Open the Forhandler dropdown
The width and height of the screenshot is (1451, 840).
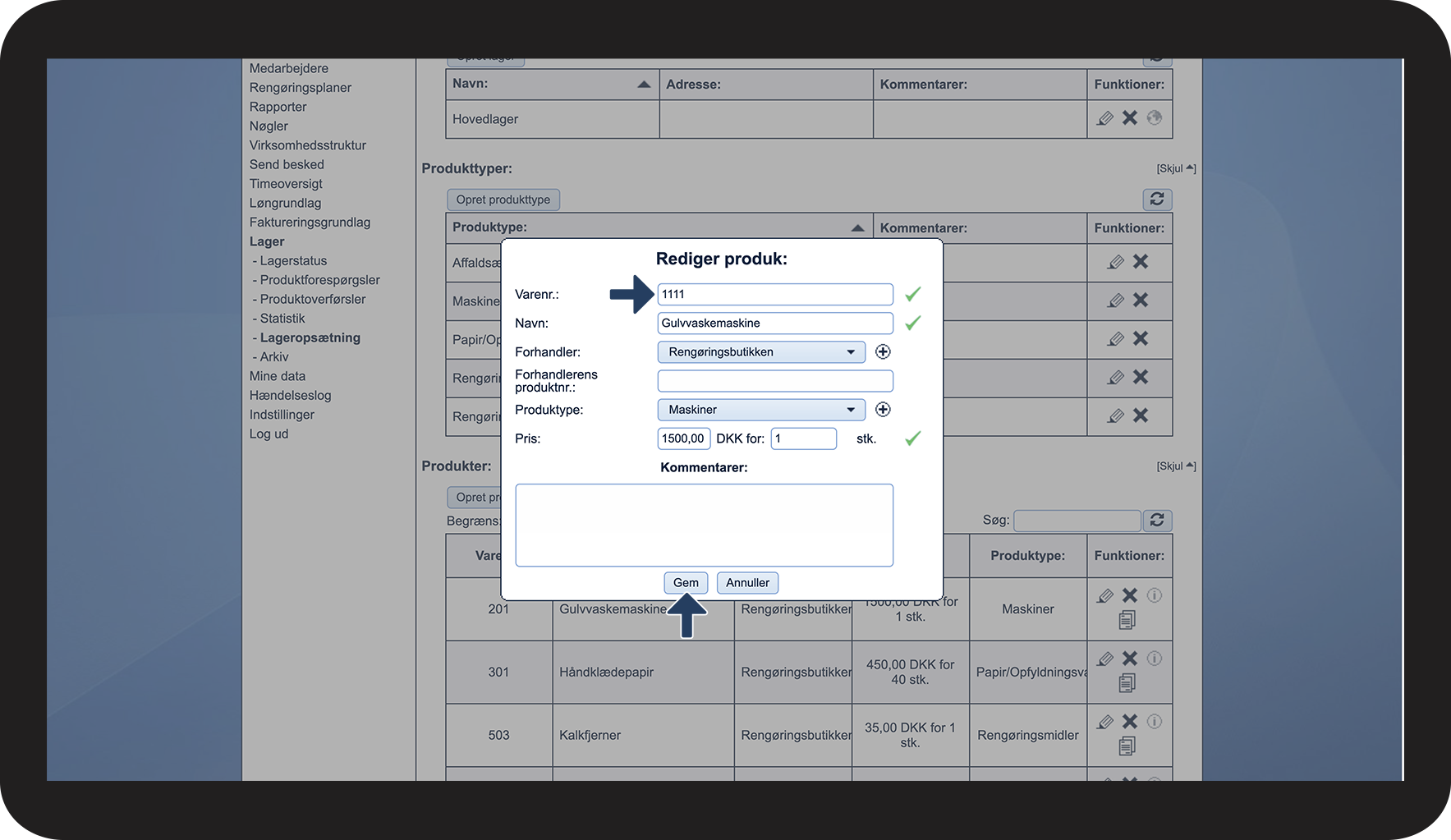coord(760,352)
